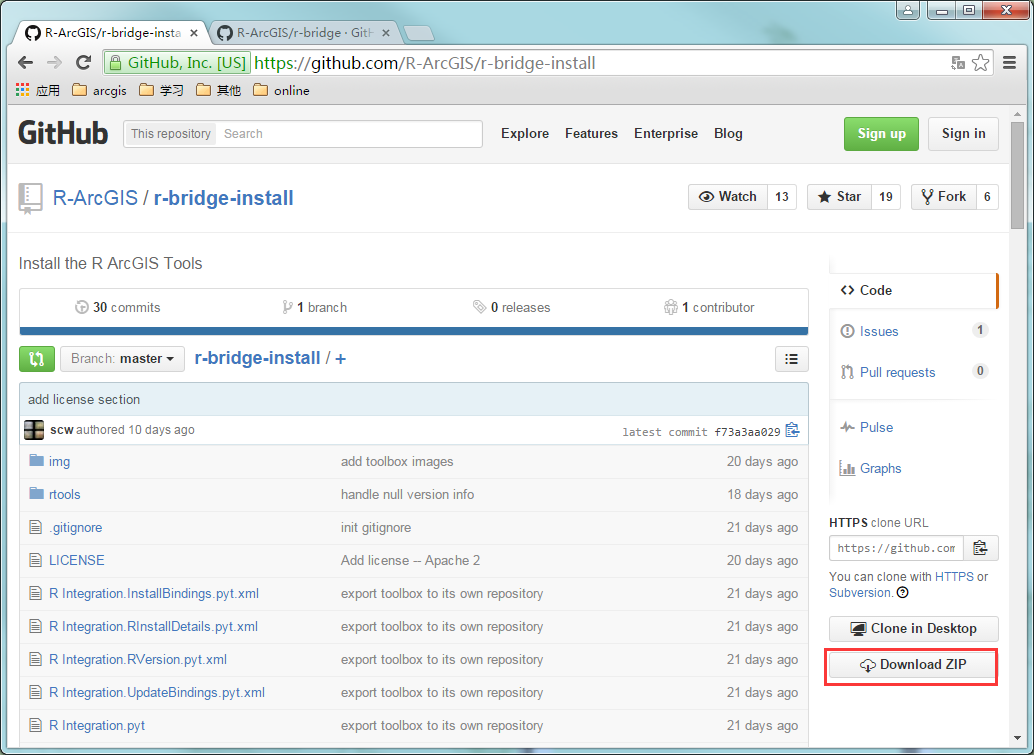
Task: Bookmark page with star icon
Action: pos(981,63)
